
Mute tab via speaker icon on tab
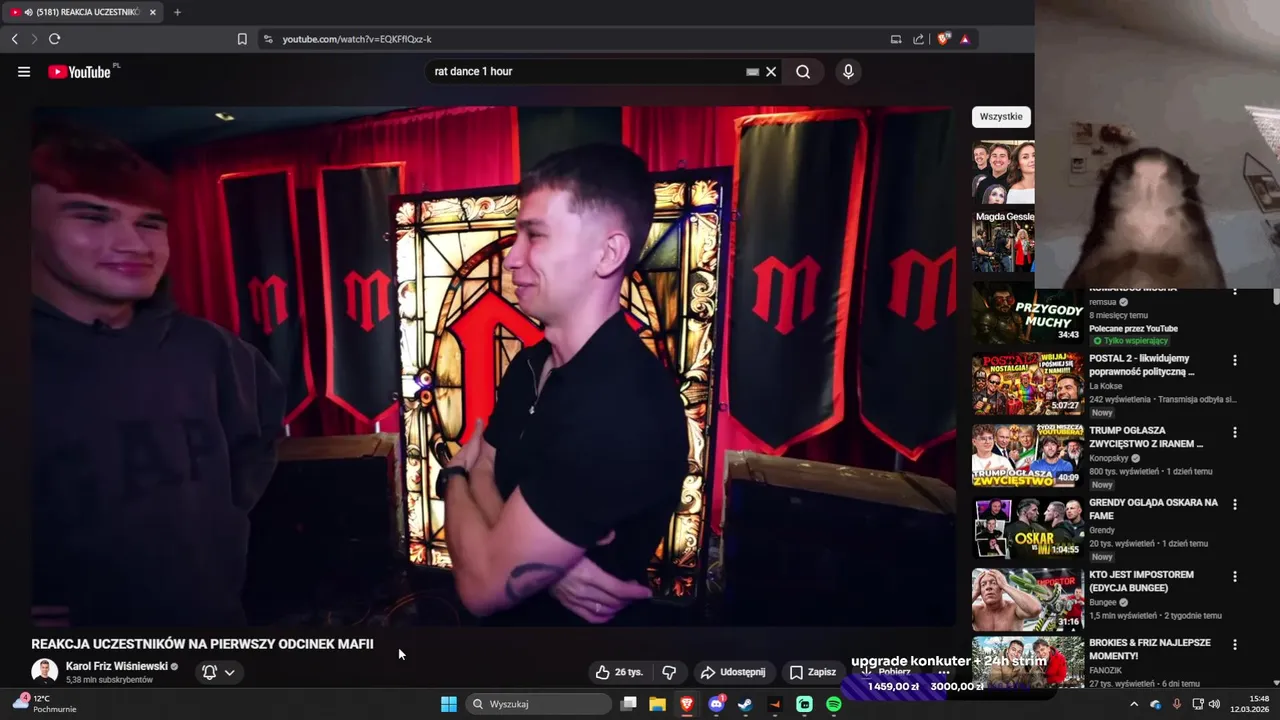tap(28, 12)
